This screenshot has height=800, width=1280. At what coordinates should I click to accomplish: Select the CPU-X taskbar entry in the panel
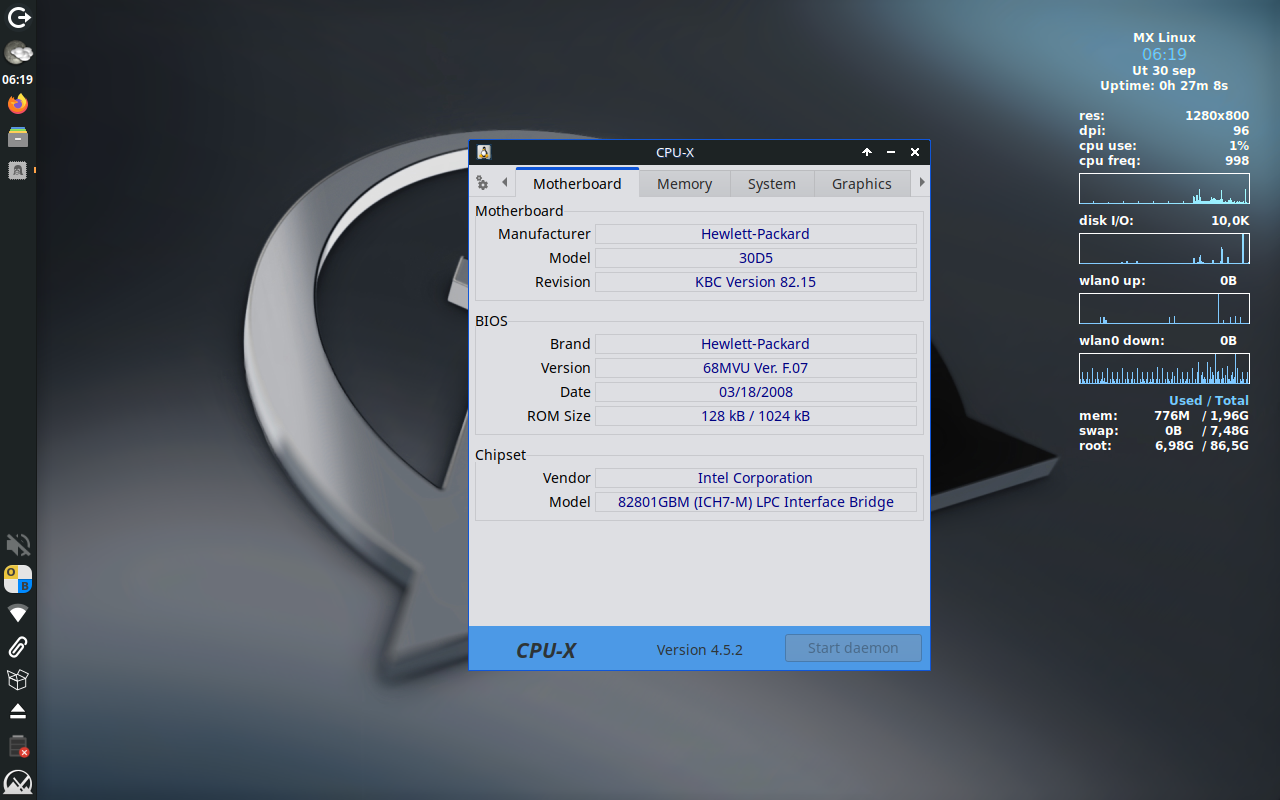(18, 170)
